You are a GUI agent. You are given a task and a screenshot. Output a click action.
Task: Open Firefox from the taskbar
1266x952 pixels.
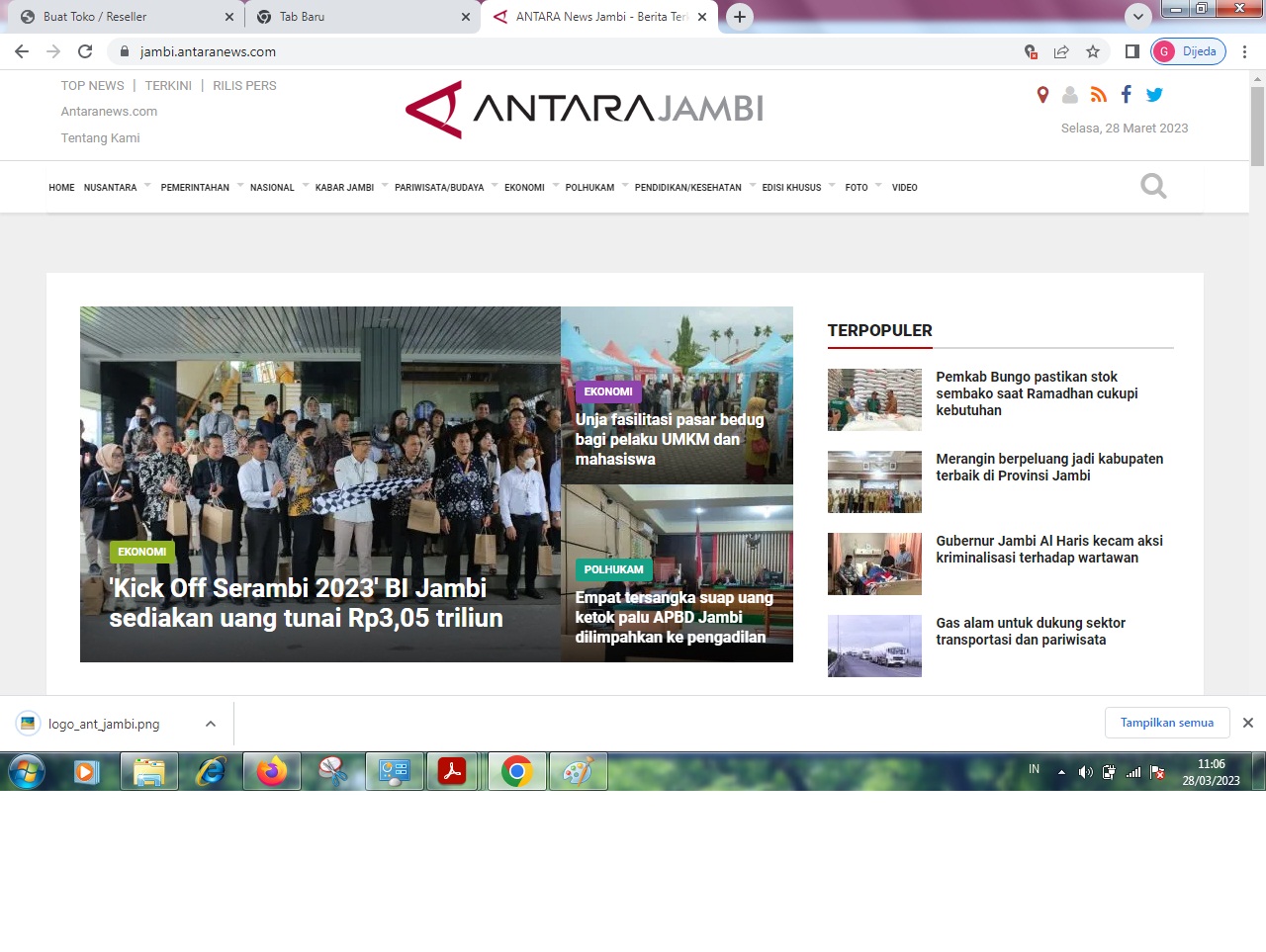(272, 771)
